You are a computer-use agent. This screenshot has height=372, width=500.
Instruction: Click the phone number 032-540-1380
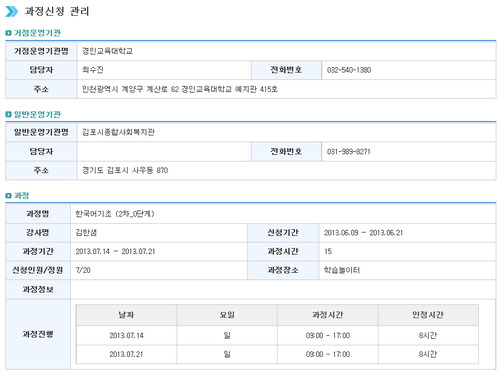pyautogui.click(x=349, y=70)
